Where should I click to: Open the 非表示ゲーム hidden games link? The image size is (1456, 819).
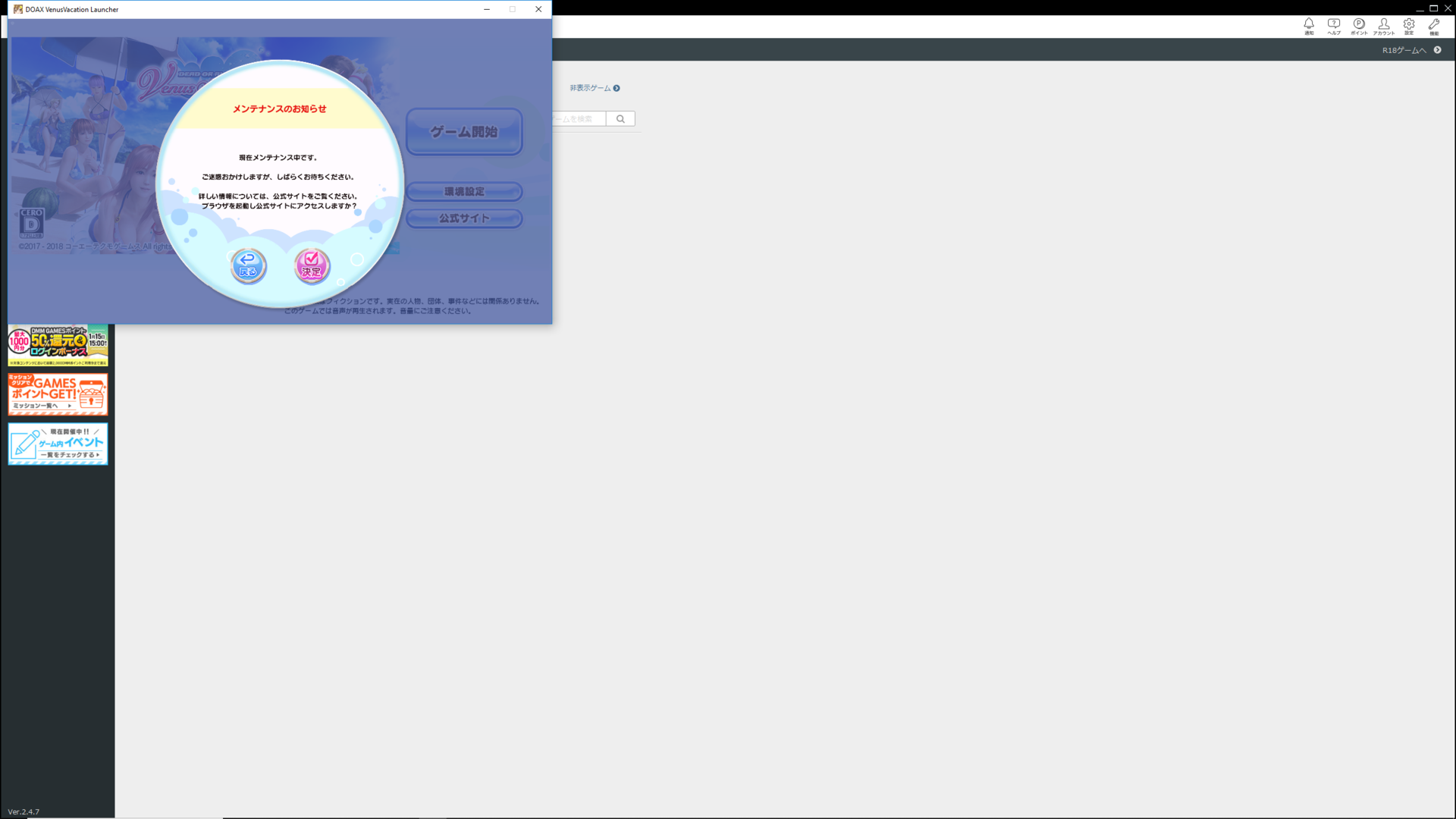tap(595, 88)
